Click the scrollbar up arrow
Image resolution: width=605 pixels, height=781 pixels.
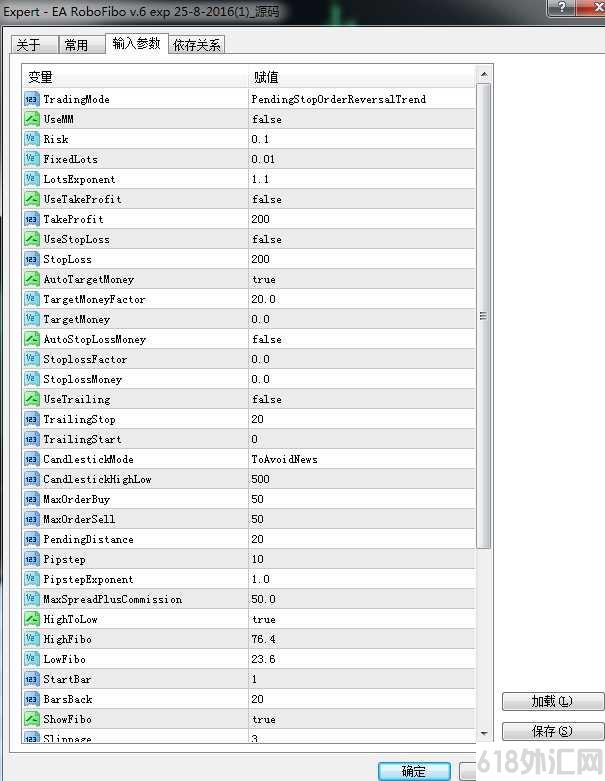point(484,75)
